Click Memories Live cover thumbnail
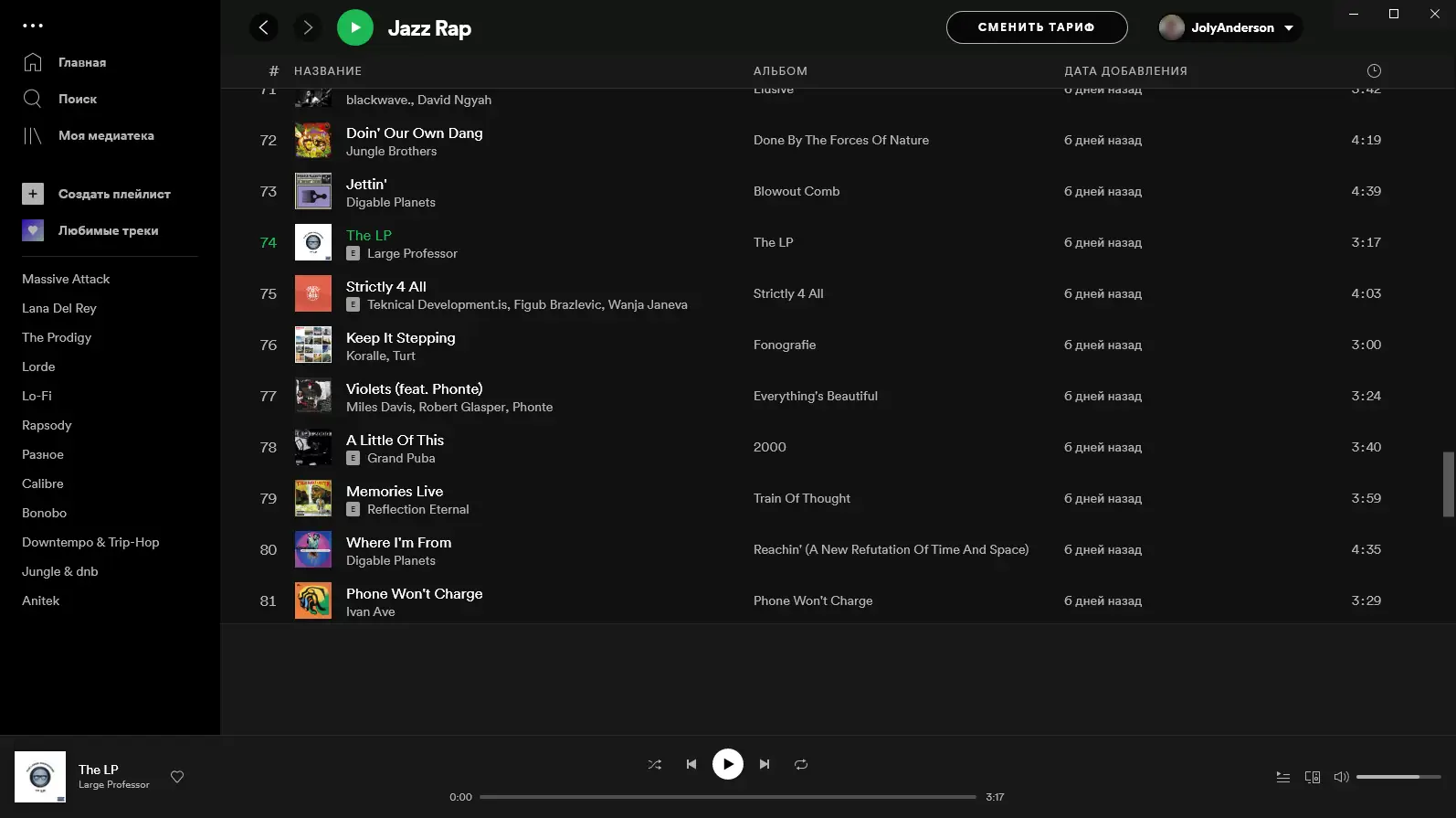Viewport: 1456px width, 818px height. click(x=313, y=498)
